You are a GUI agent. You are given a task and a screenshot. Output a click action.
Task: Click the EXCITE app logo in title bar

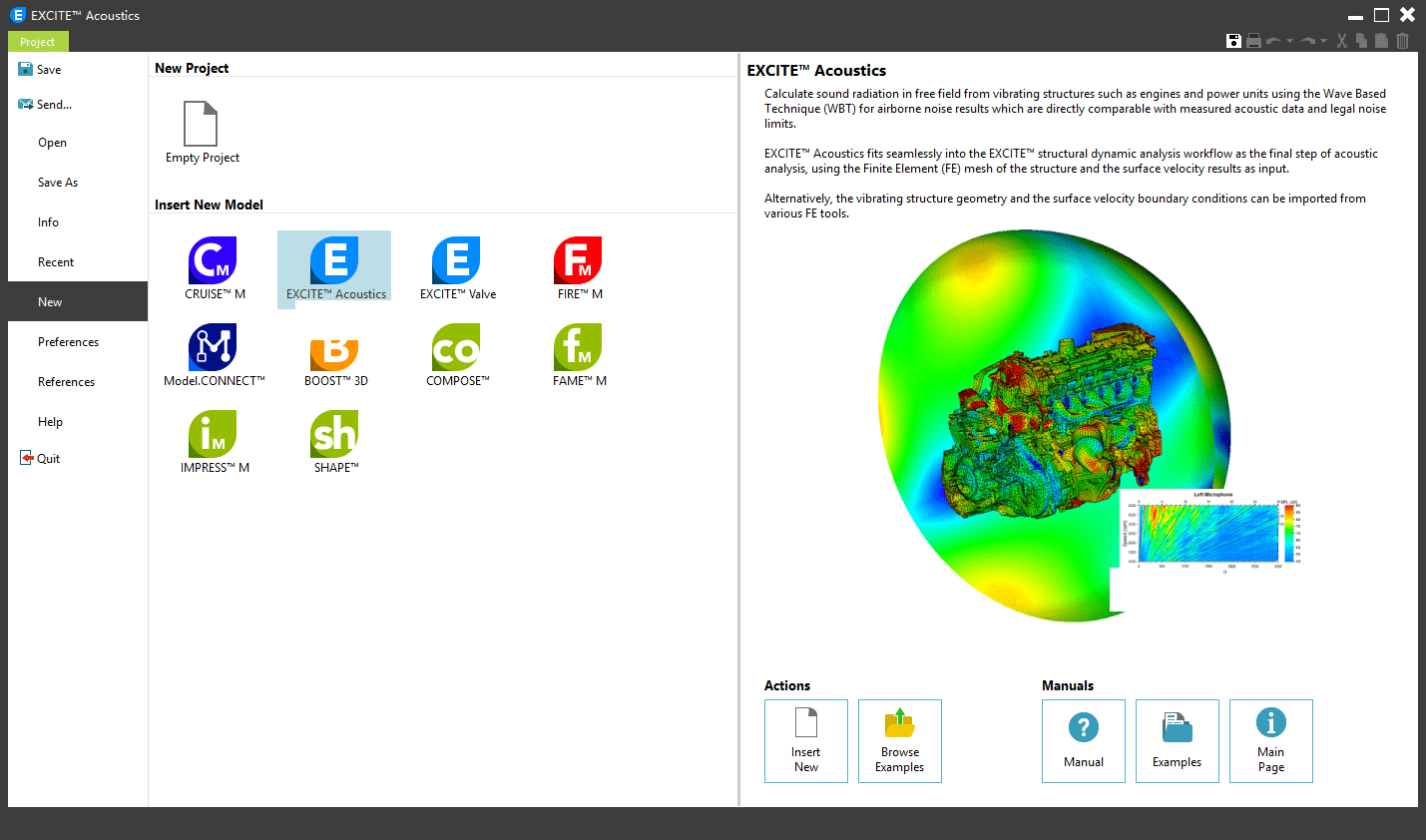tap(18, 15)
